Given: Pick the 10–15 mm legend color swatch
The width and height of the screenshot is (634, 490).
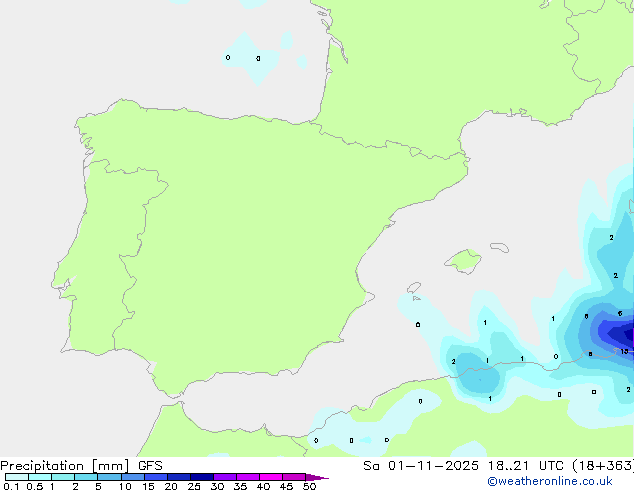Looking at the screenshot, I should coord(133,477).
